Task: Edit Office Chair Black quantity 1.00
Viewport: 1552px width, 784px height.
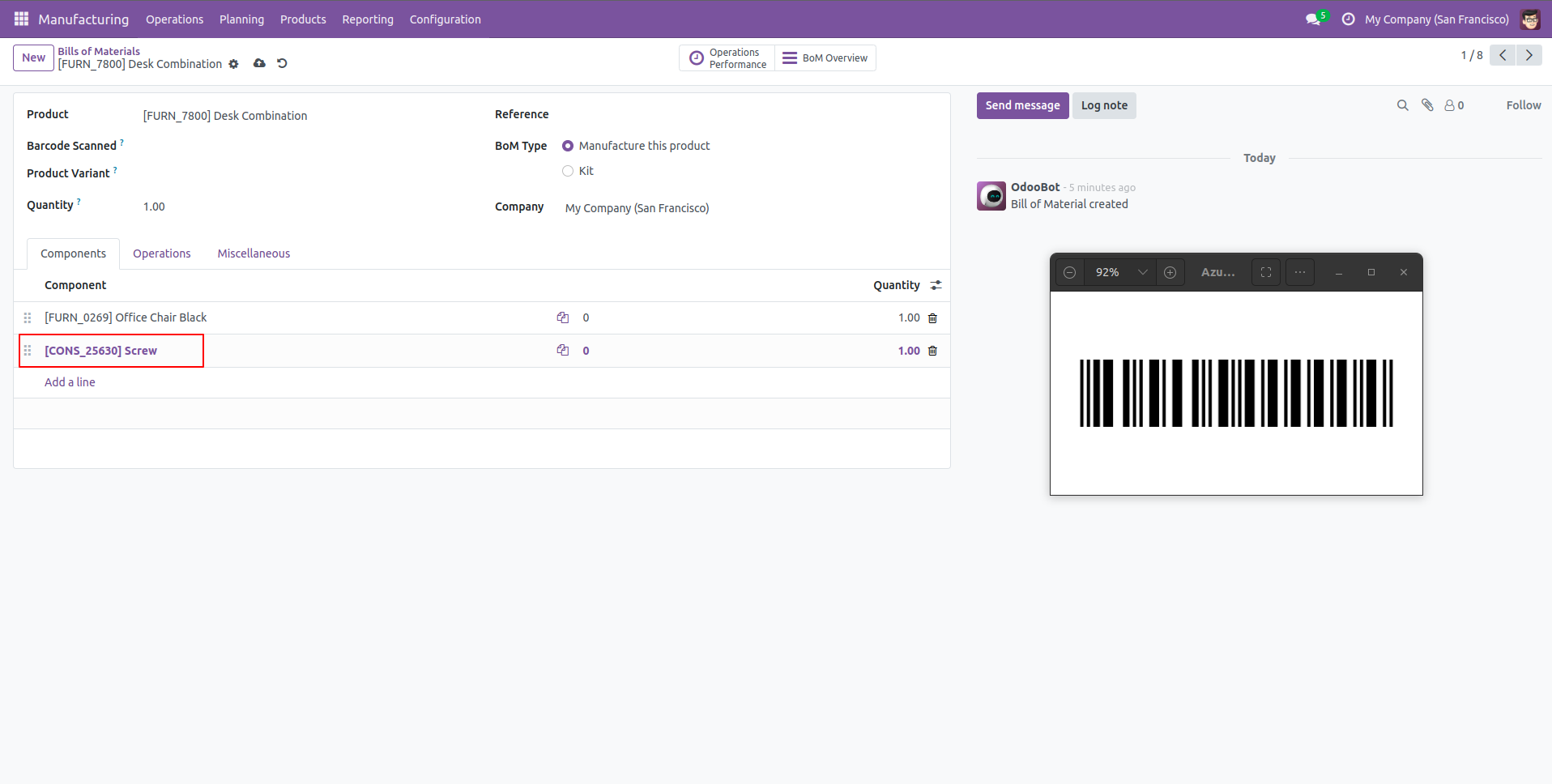Action: [909, 317]
